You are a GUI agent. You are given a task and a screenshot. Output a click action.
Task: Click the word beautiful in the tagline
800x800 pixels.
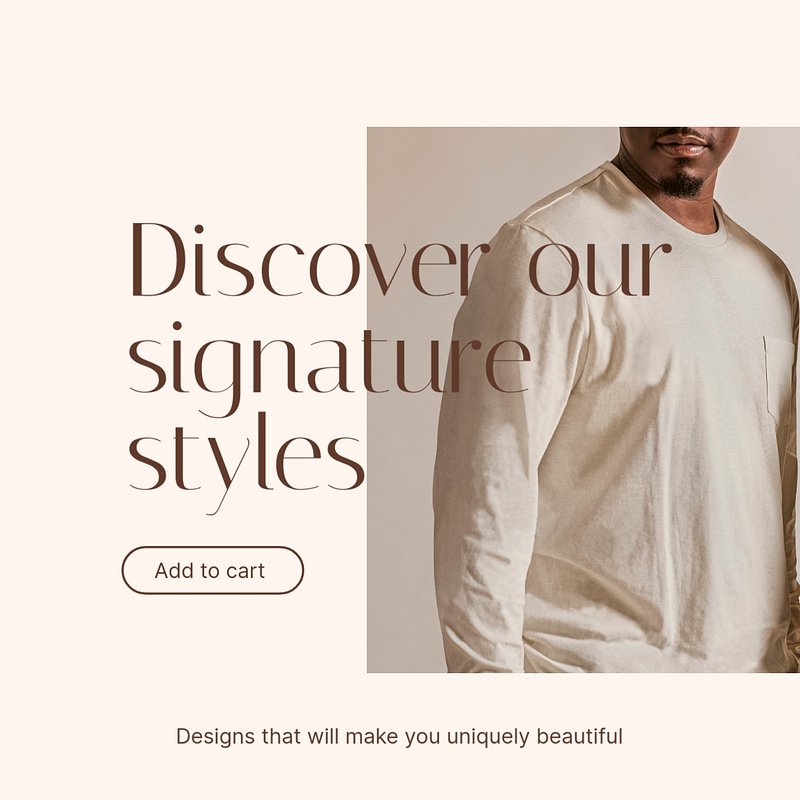579,737
